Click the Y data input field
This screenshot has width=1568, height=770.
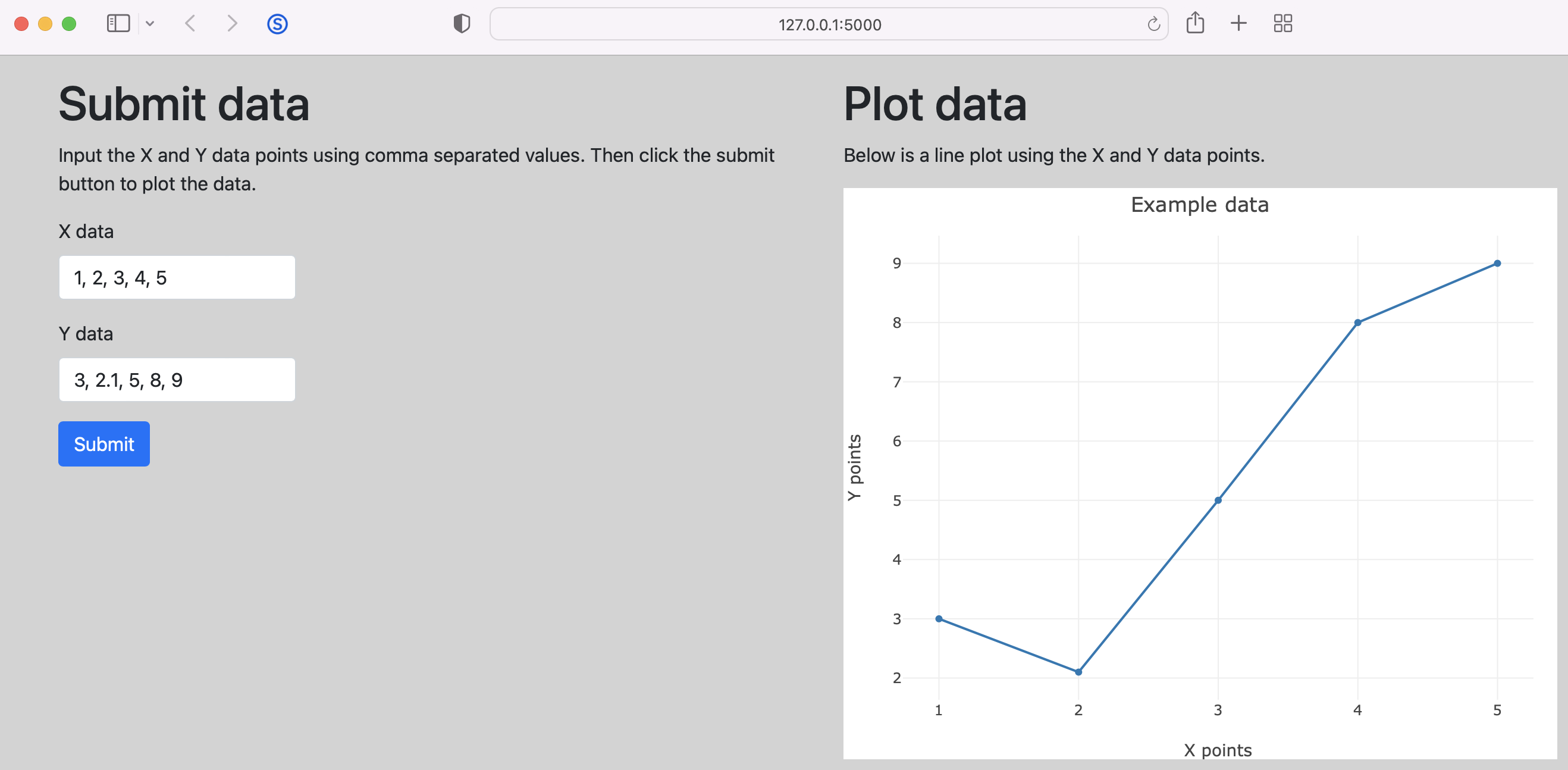tap(177, 380)
